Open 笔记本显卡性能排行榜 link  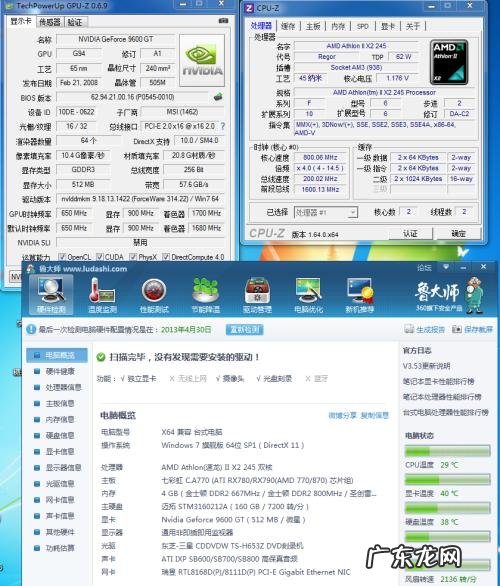click(x=439, y=381)
